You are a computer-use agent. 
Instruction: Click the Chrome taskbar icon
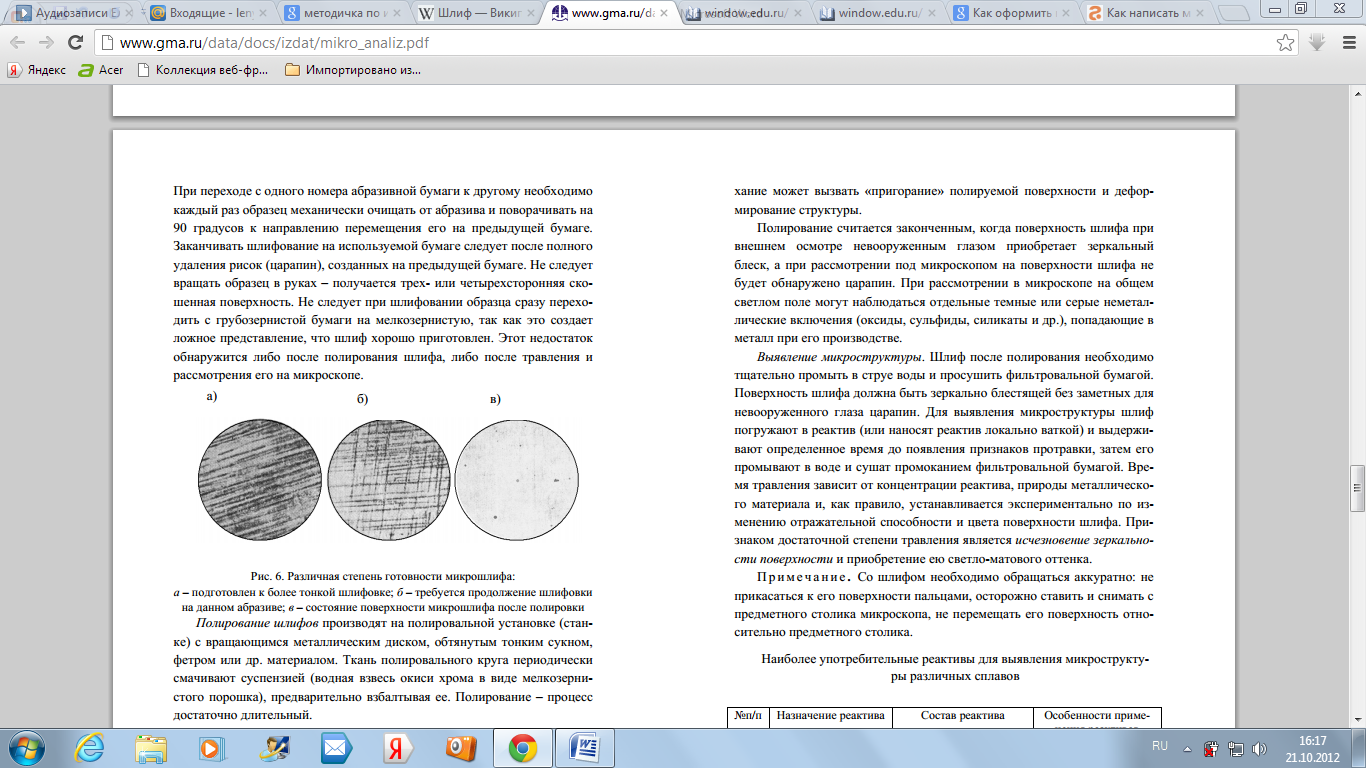522,747
